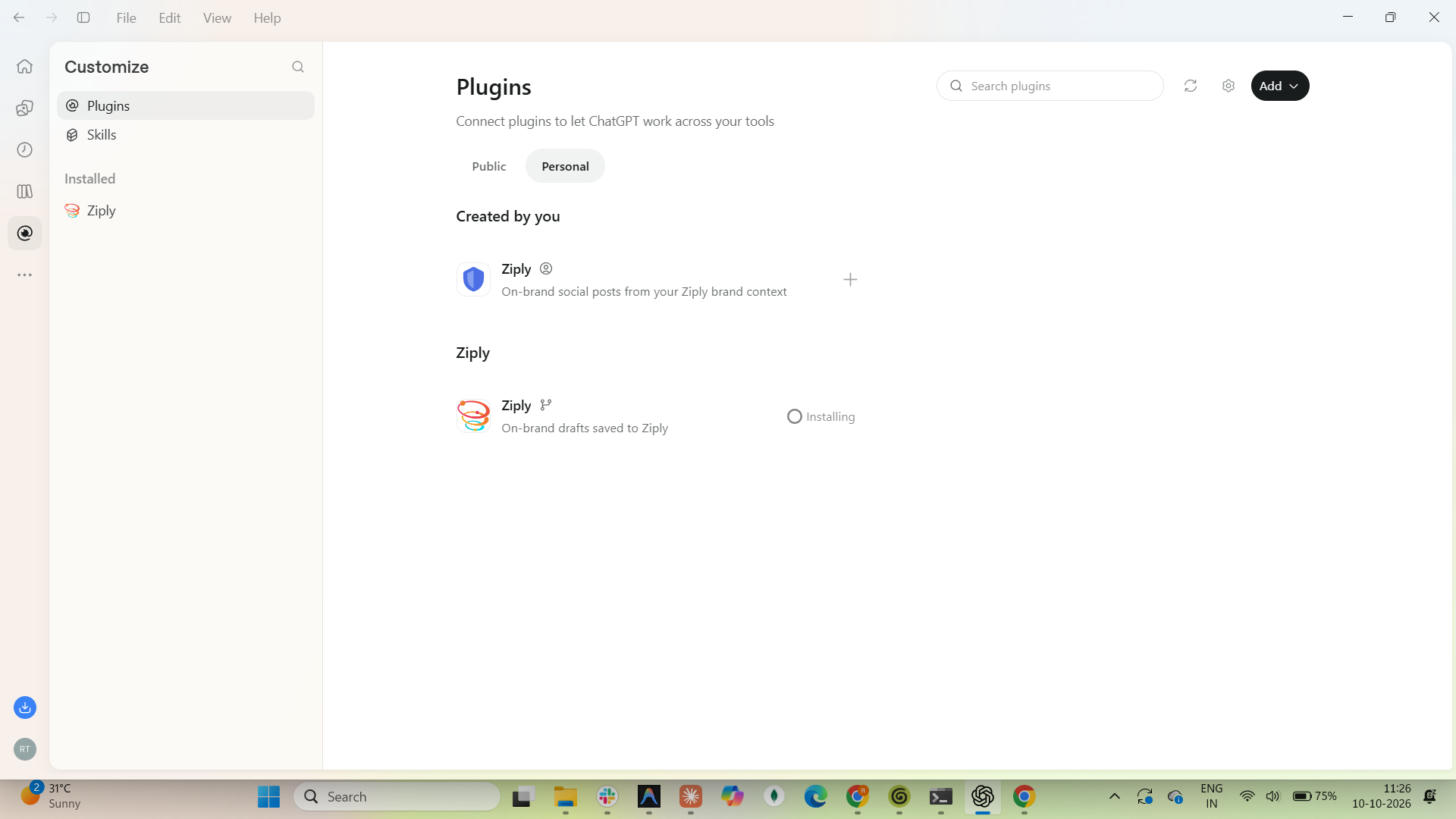Open the Windows Start menu
Screen dimensions: 1456x819
pyautogui.click(x=269, y=797)
